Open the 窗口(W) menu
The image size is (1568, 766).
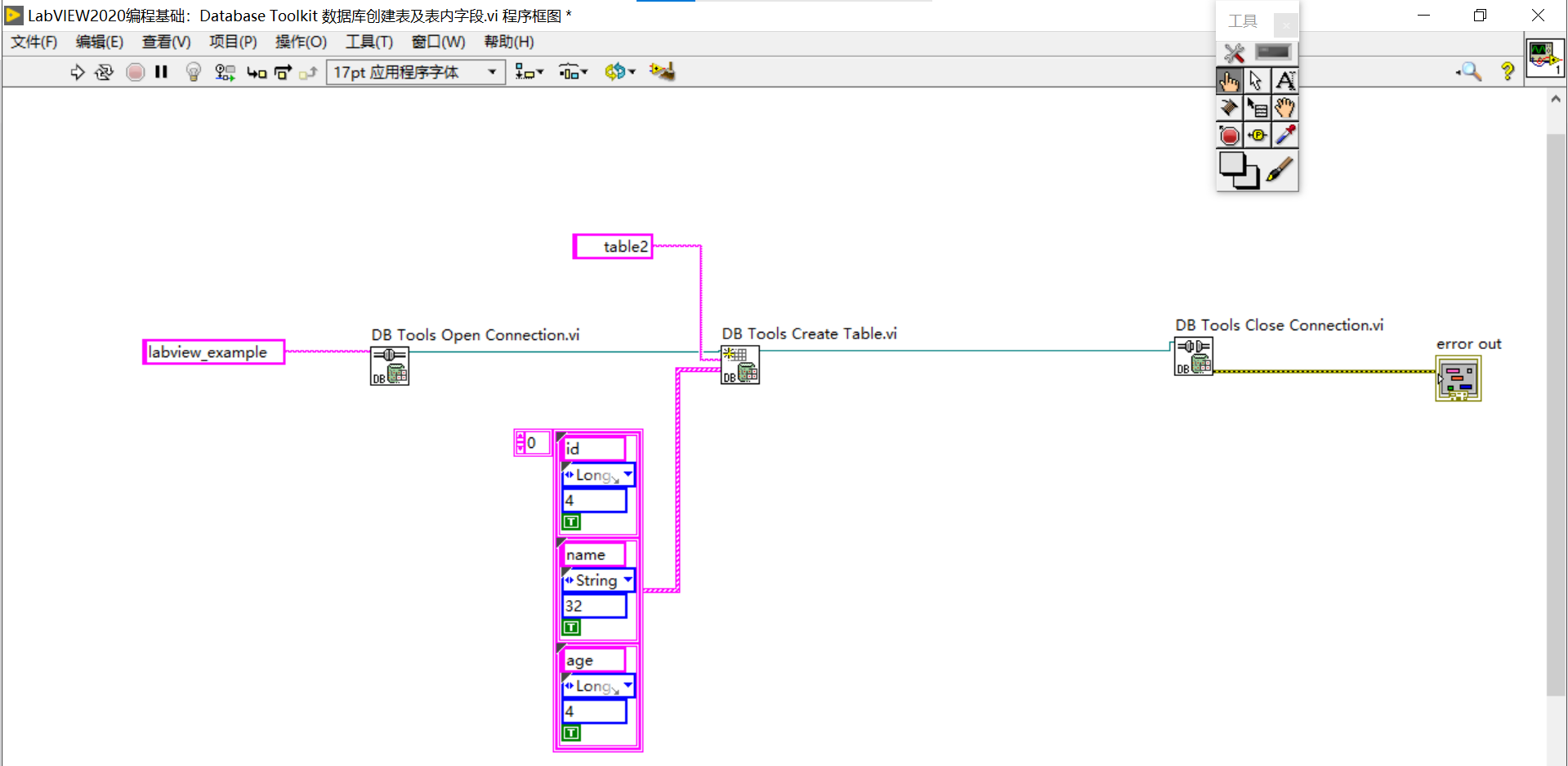point(438,42)
